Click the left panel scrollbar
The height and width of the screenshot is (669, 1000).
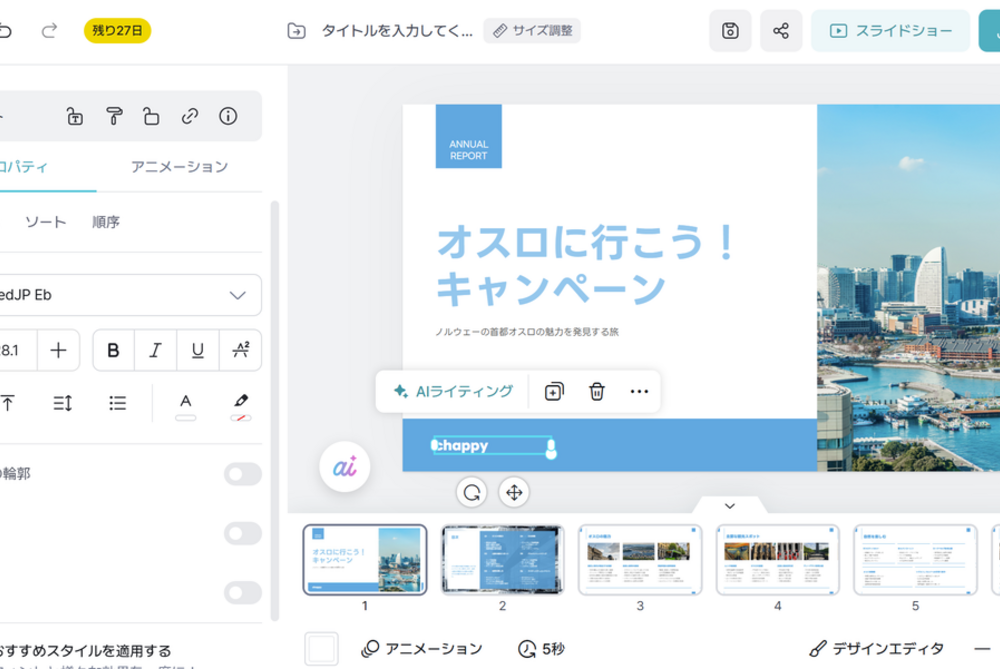(x=275, y=411)
